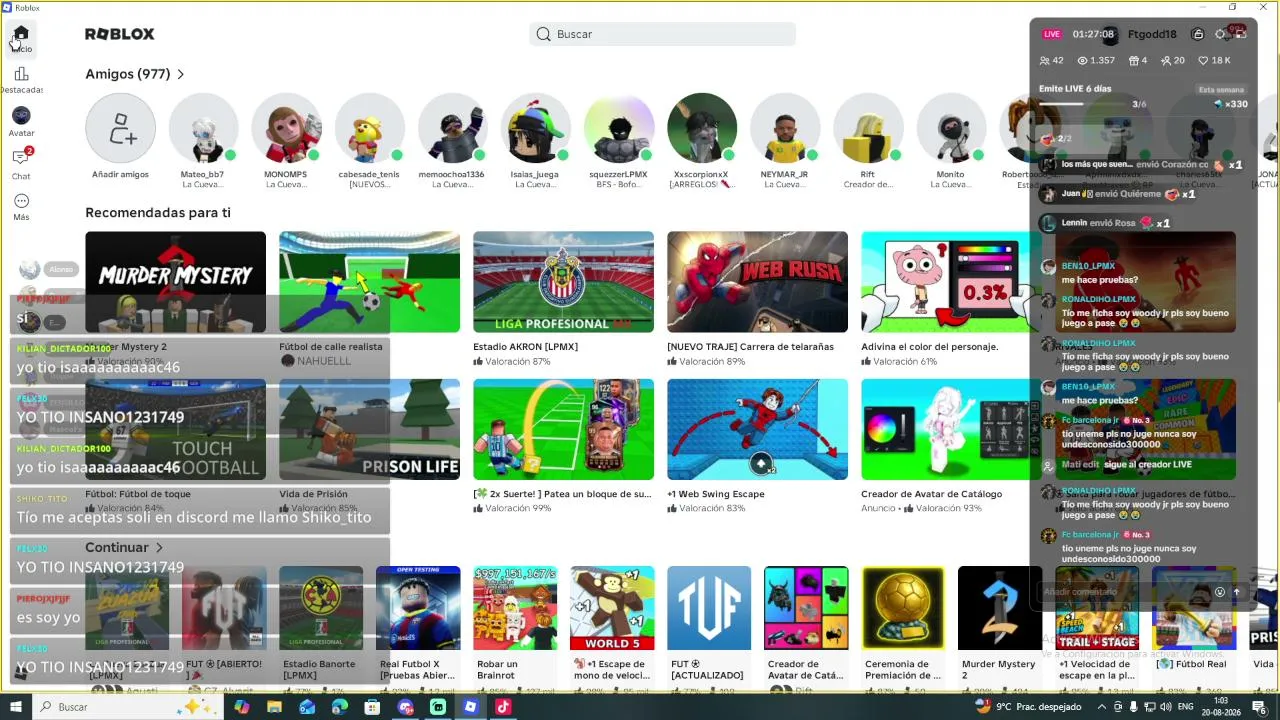Click the send arrow in LIVE comment box
This screenshot has width=1280, height=720.
tap(1236, 592)
